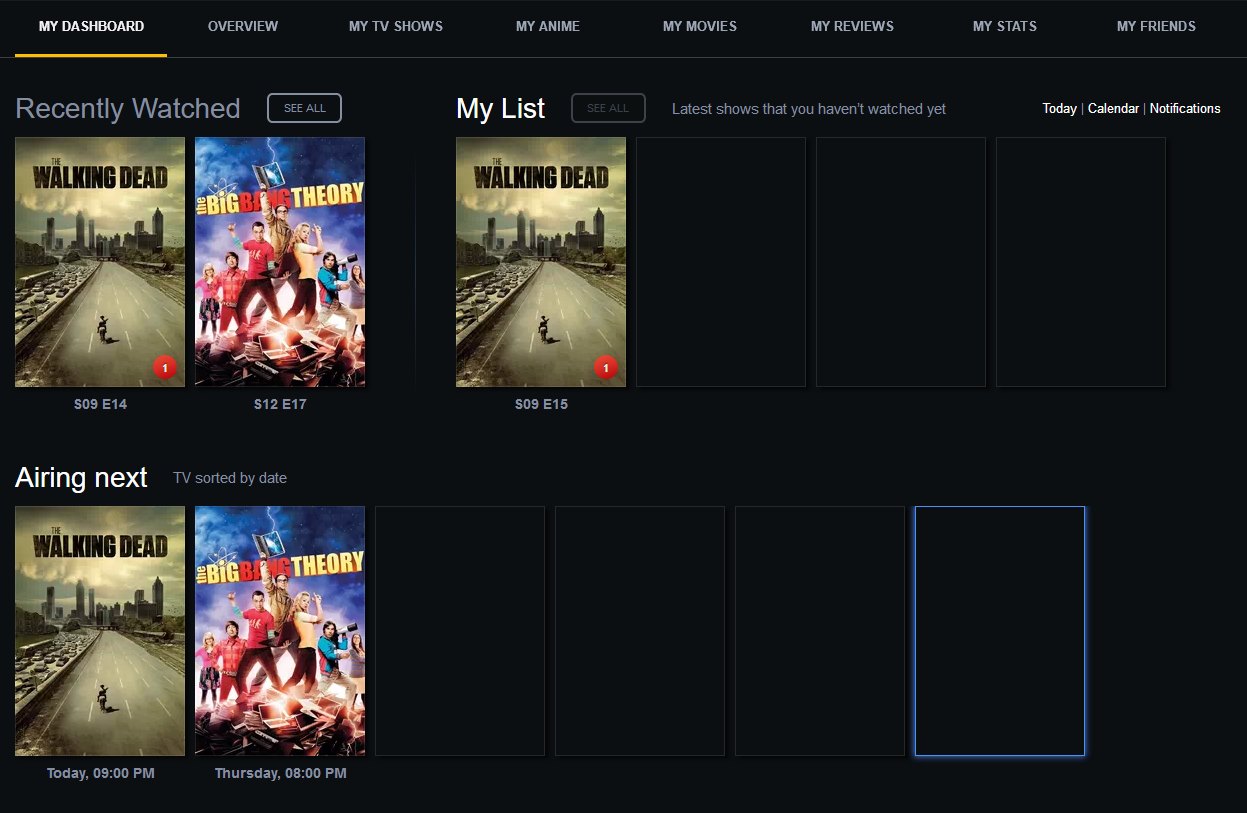The width and height of the screenshot is (1247, 813).
Task: Click See All next to Recently Watched
Action: pyautogui.click(x=304, y=108)
